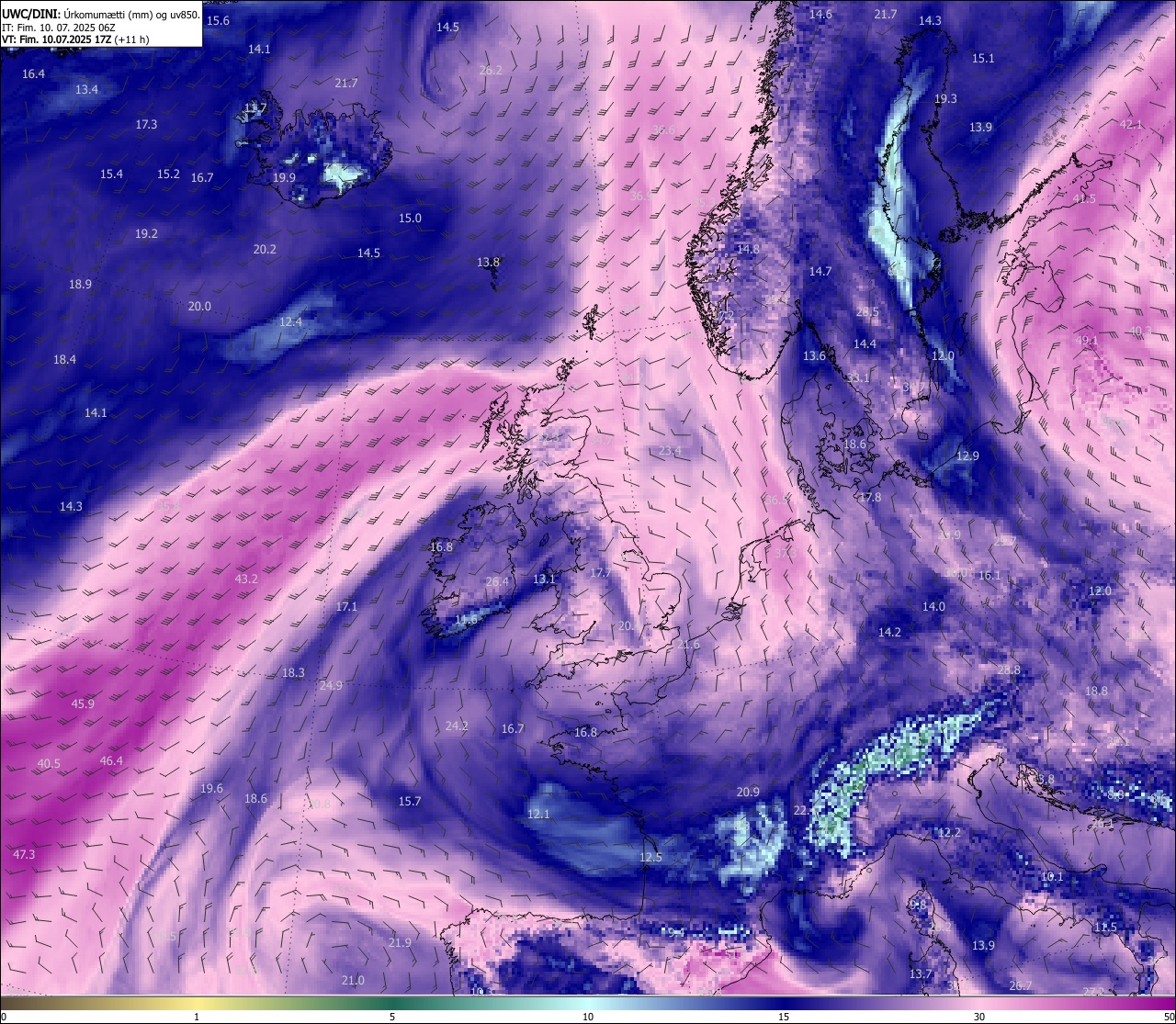Click the map value 14.2

[889, 632]
